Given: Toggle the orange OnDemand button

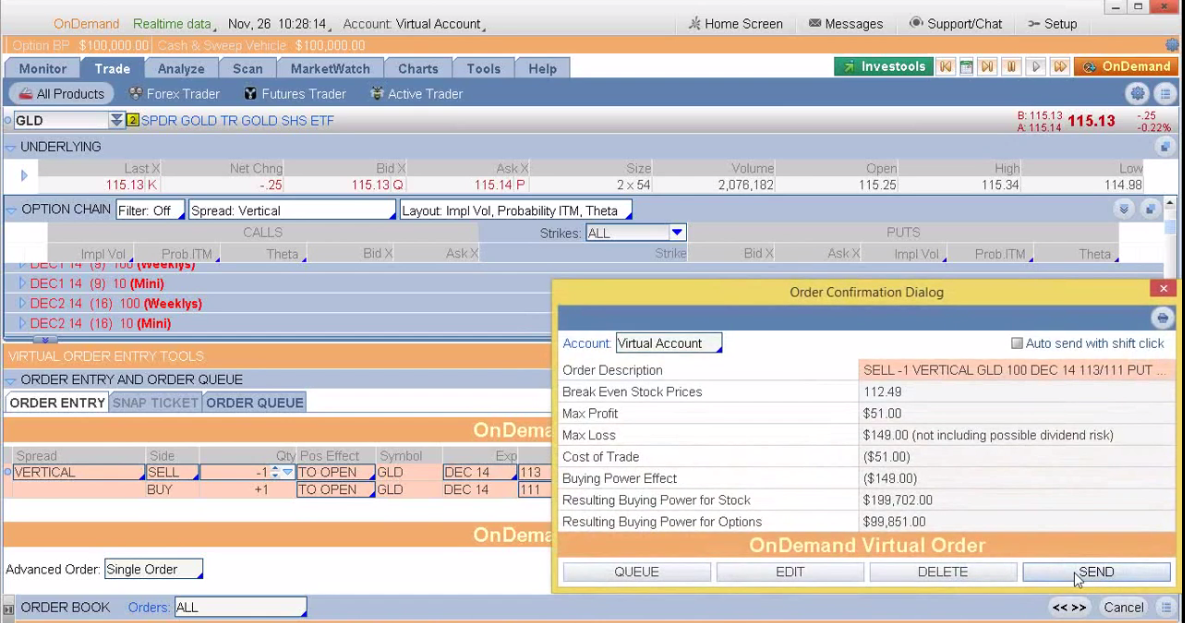Looking at the screenshot, I should [x=1126, y=67].
